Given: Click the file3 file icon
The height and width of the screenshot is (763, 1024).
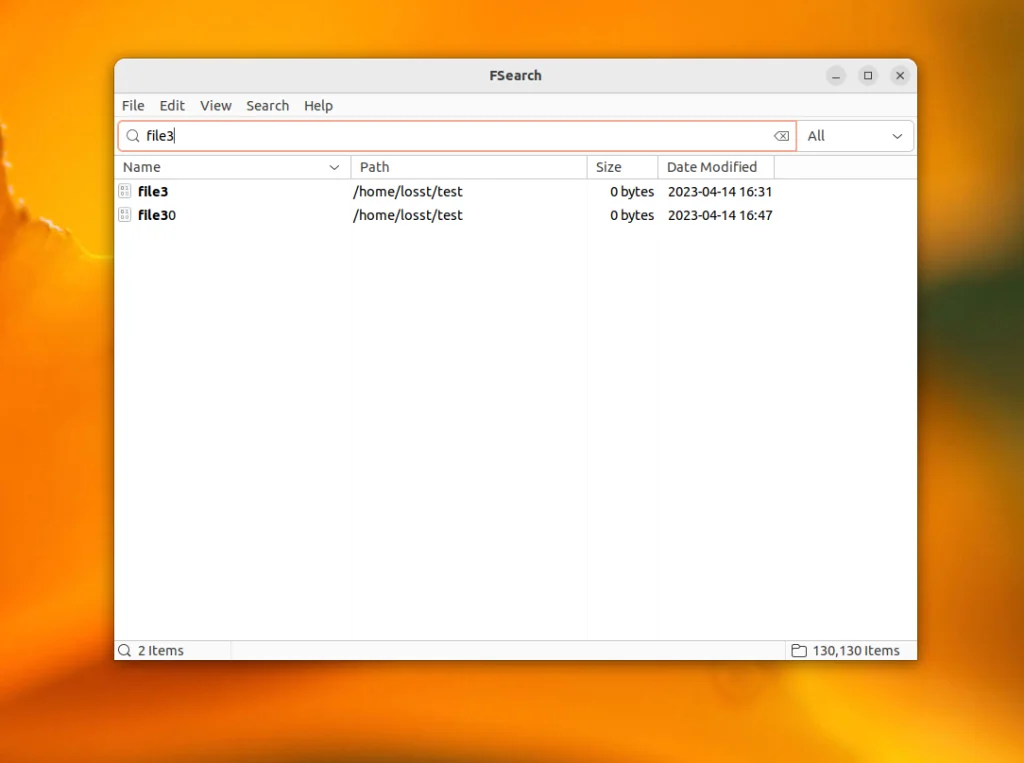Looking at the screenshot, I should click(125, 191).
